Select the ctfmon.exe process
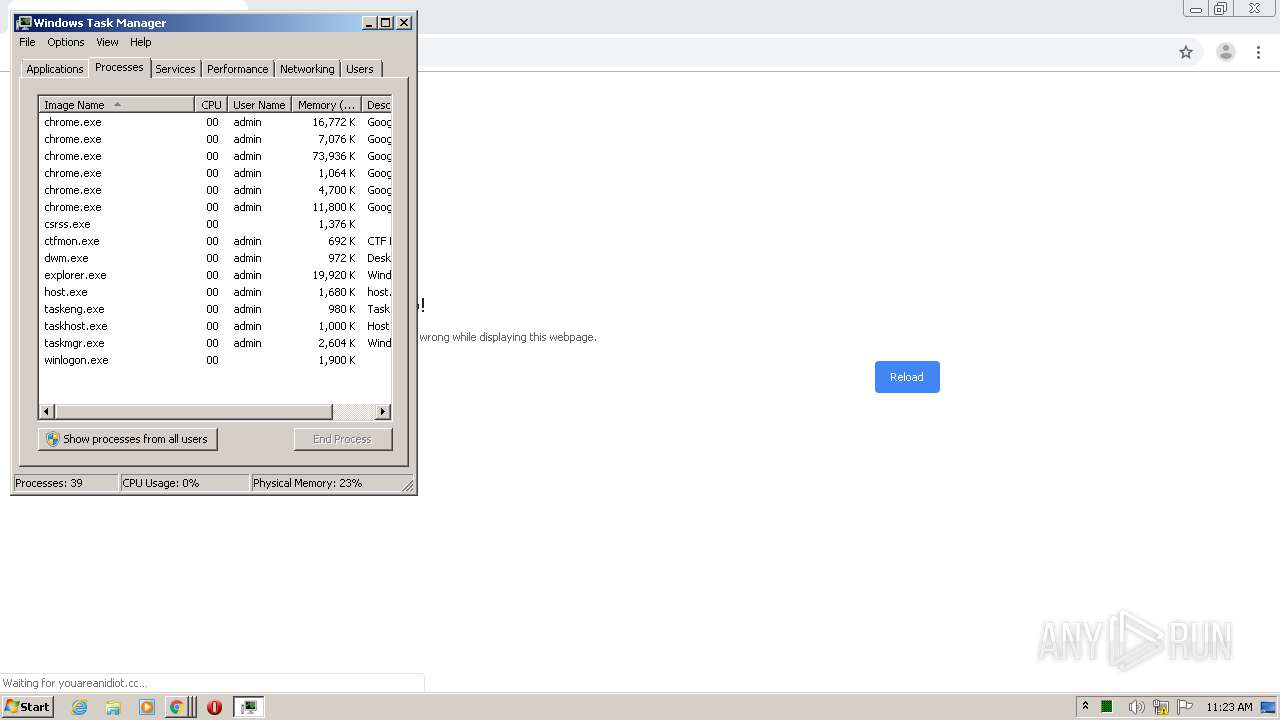 point(215,241)
